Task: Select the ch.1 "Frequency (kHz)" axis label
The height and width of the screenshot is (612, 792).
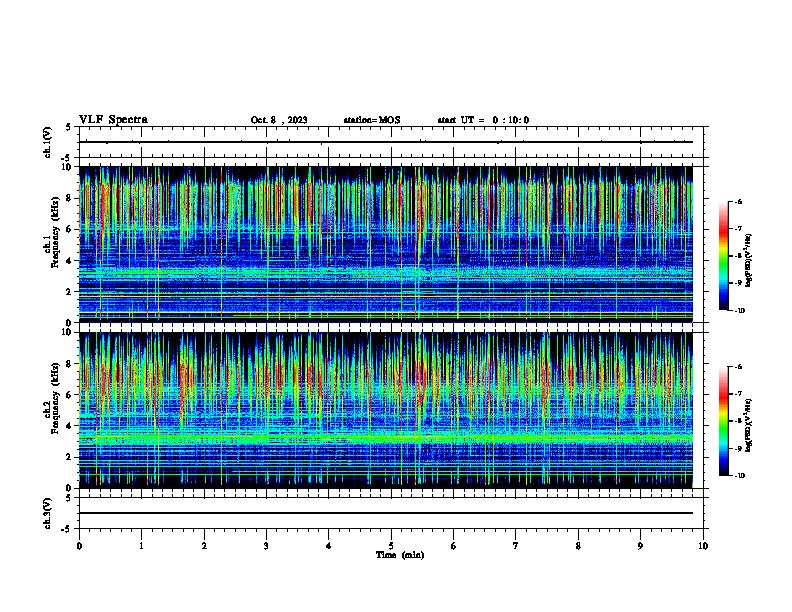Action: 54,232
